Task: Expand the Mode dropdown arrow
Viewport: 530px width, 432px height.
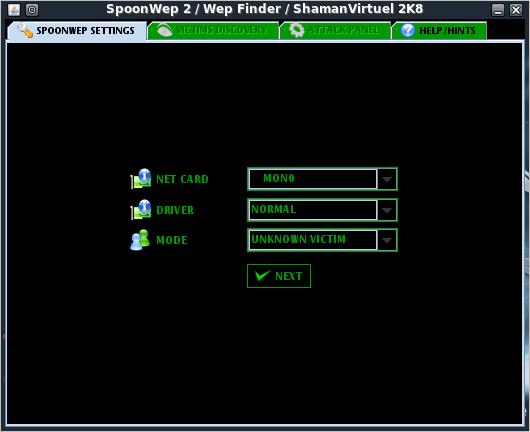Action: tap(387, 240)
